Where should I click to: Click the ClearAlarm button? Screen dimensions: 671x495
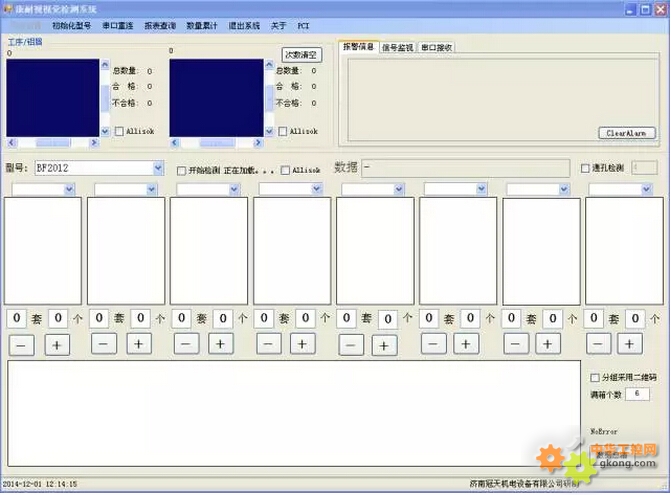pyautogui.click(x=628, y=133)
